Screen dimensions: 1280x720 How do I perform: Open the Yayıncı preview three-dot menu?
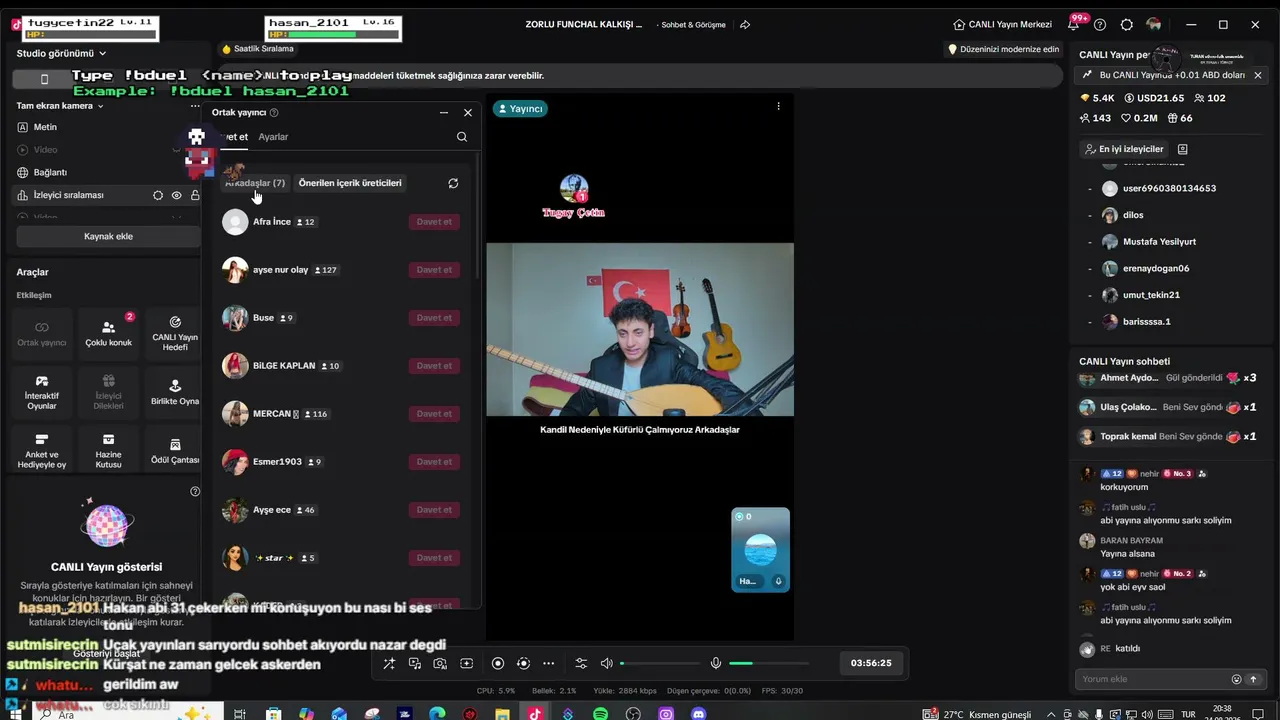point(778,106)
